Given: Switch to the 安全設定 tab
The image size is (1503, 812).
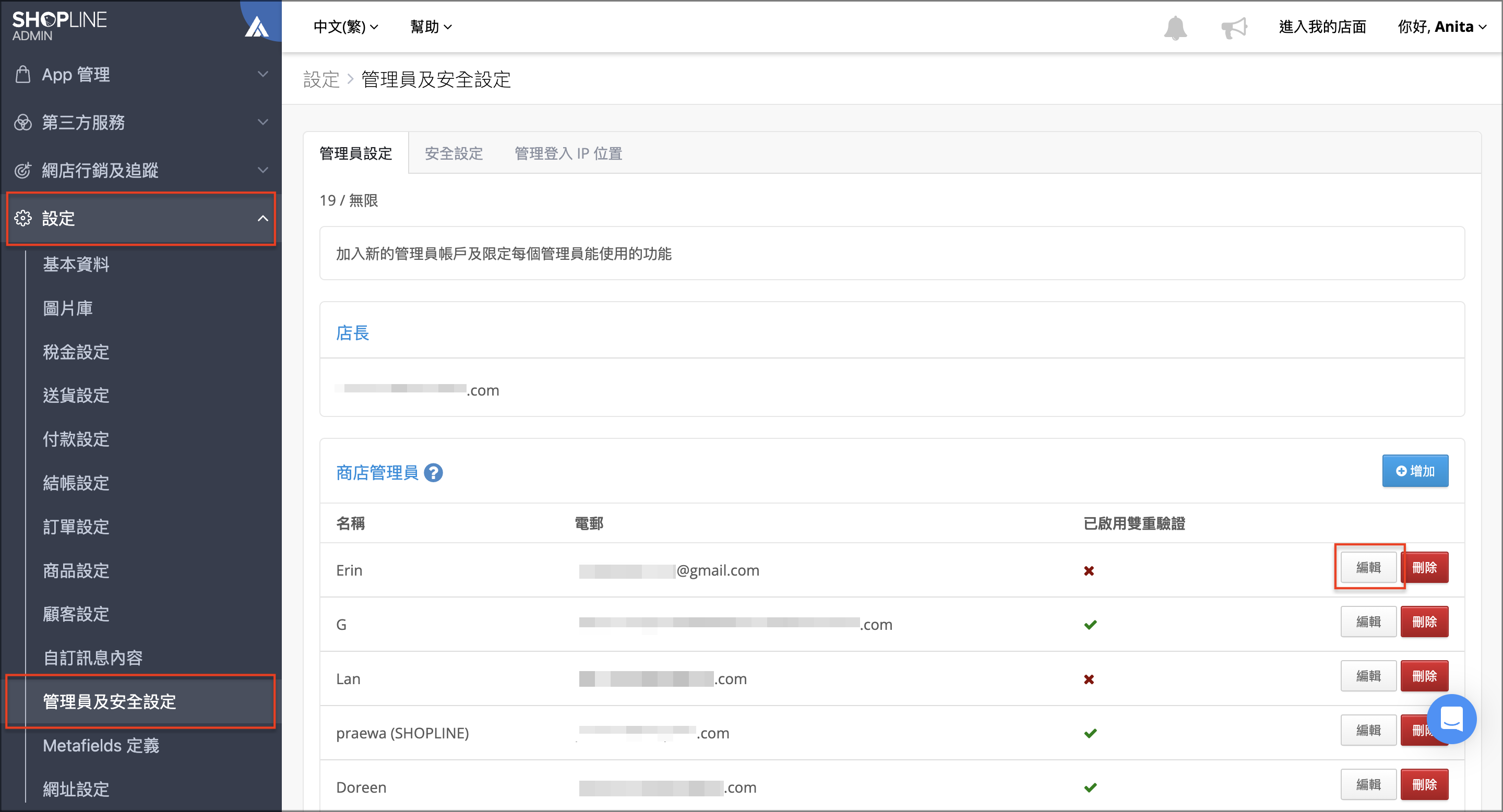Looking at the screenshot, I should click(x=454, y=153).
